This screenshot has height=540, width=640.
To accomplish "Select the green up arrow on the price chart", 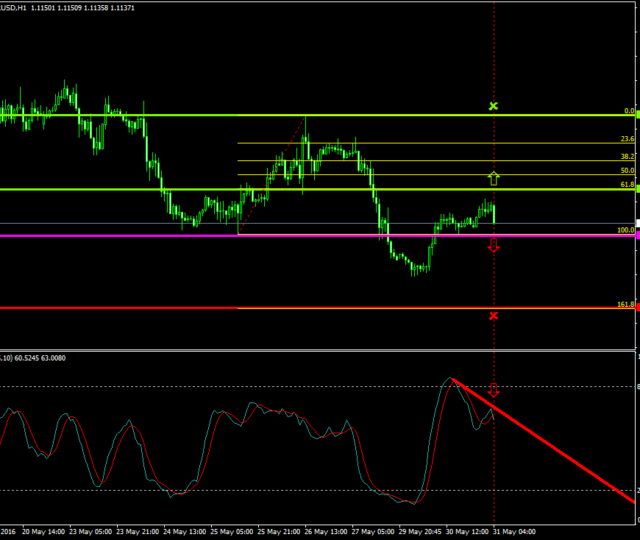I will [x=493, y=179].
